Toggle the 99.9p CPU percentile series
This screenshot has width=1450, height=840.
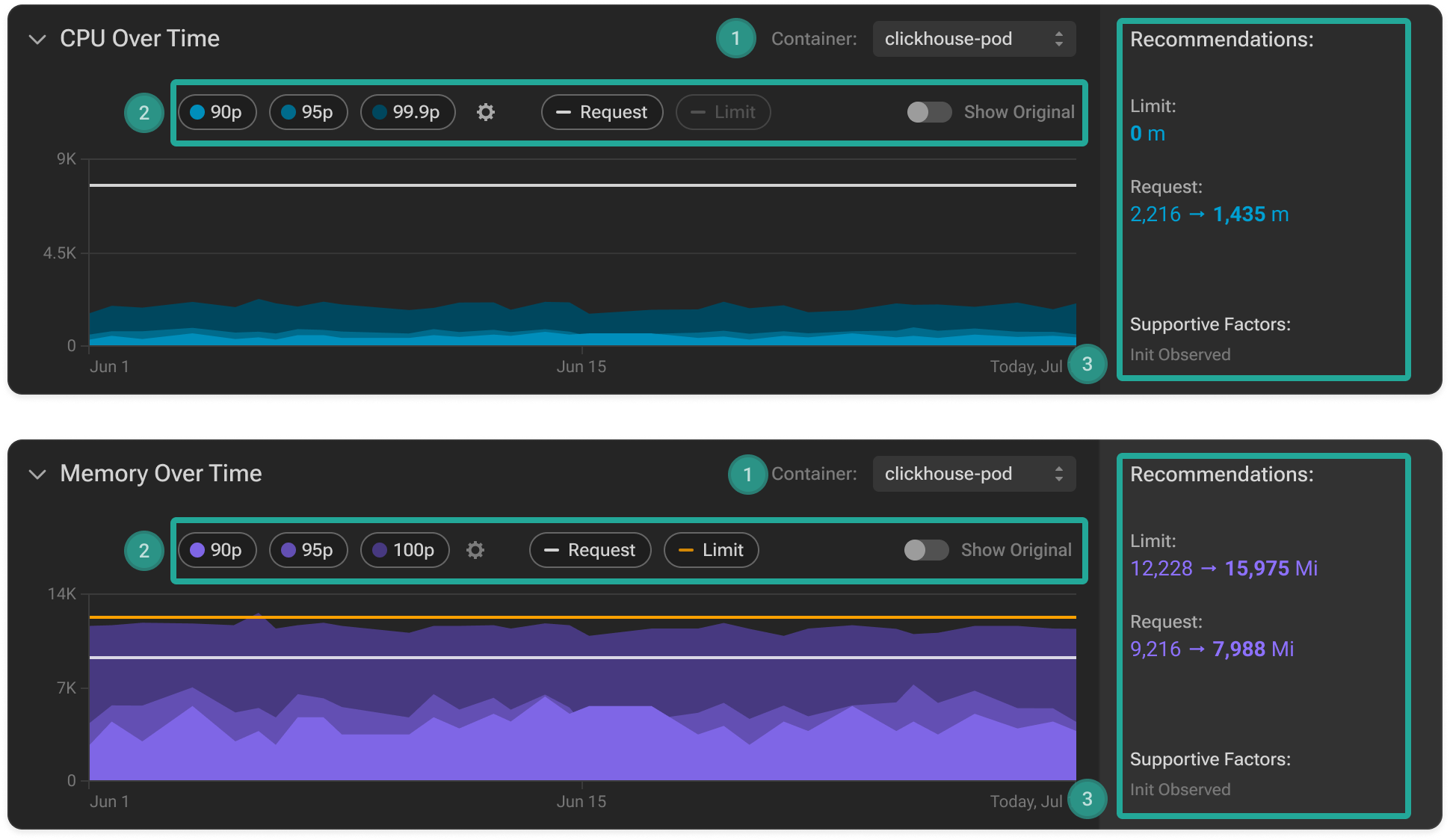(407, 112)
